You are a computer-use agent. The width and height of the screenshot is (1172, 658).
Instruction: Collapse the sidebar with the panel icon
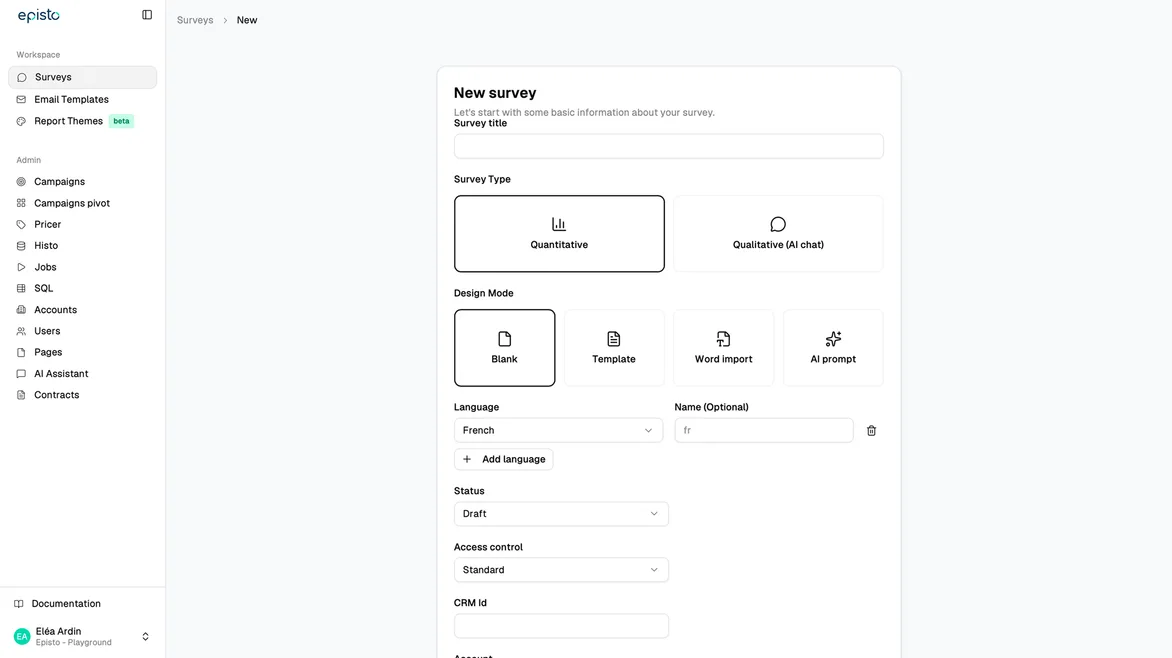click(x=147, y=15)
